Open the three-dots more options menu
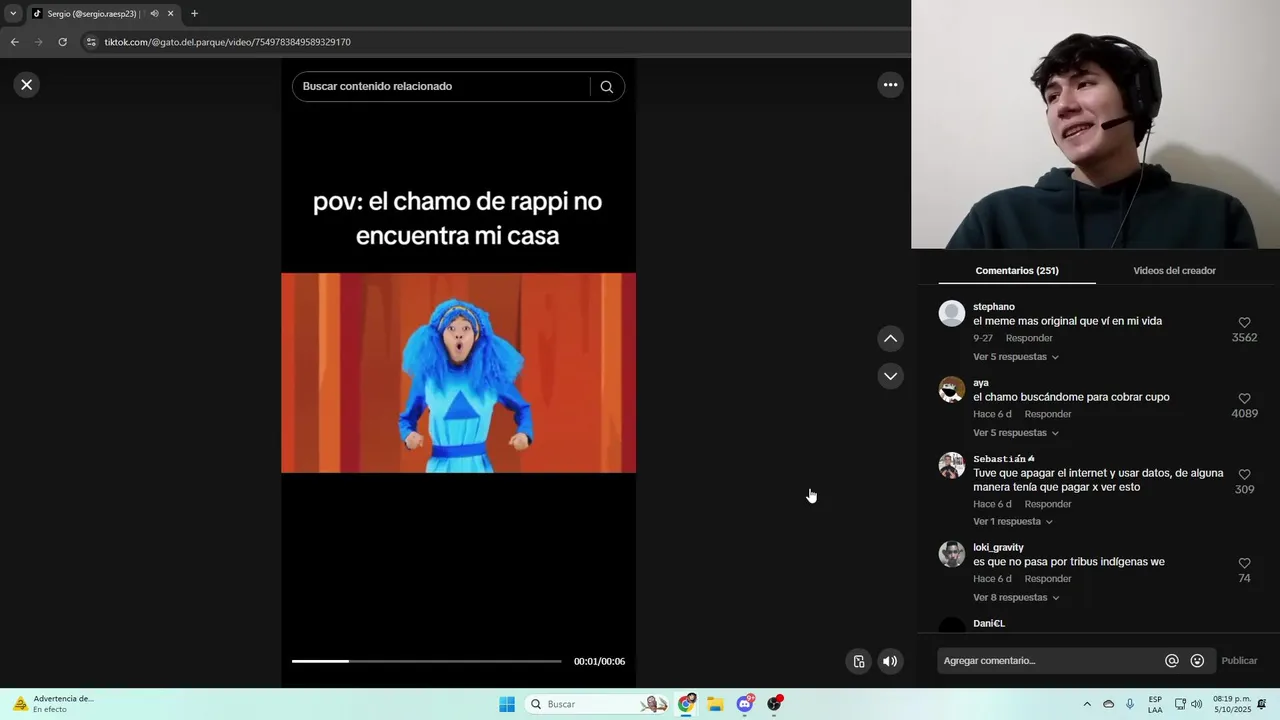Viewport: 1280px width, 720px height. pyautogui.click(x=890, y=85)
